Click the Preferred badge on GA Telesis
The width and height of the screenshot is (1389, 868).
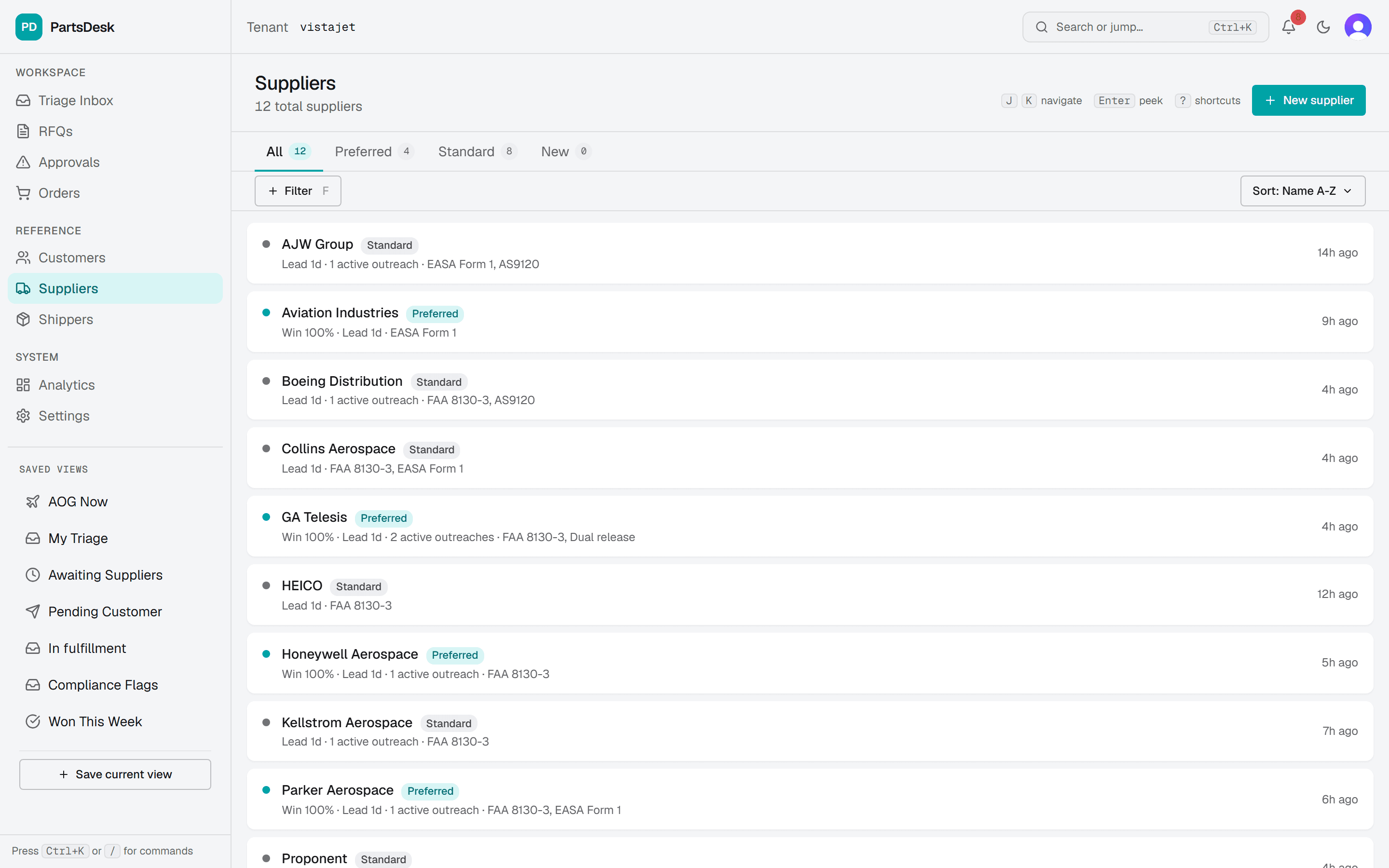pos(383,518)
